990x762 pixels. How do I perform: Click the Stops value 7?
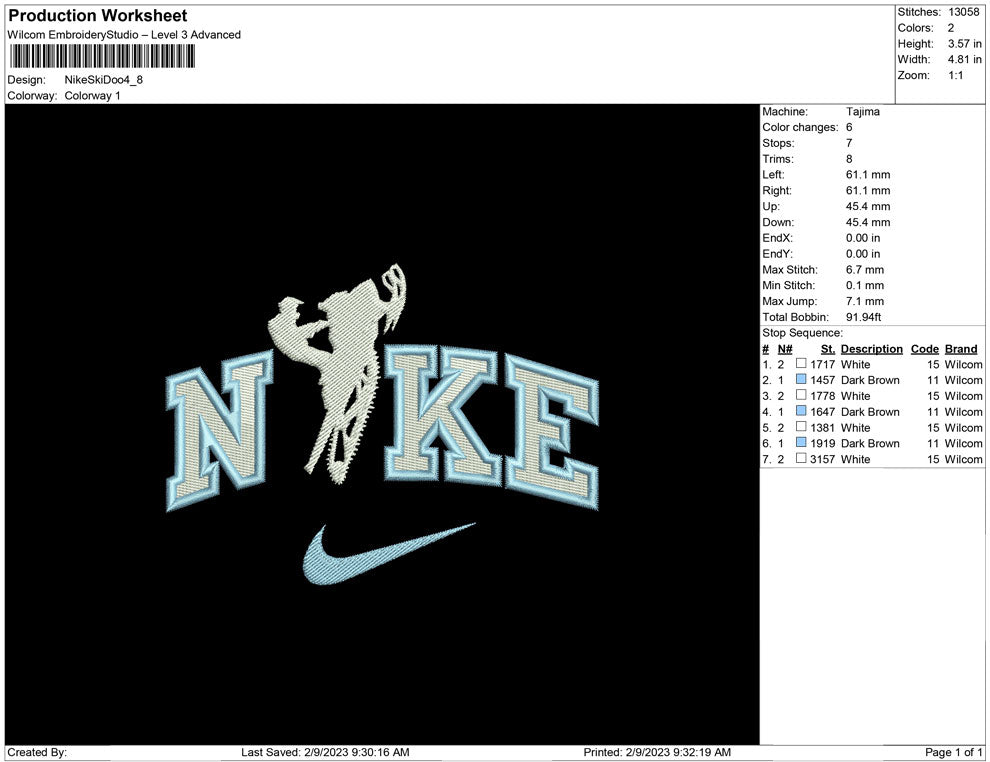click(849, 143)
